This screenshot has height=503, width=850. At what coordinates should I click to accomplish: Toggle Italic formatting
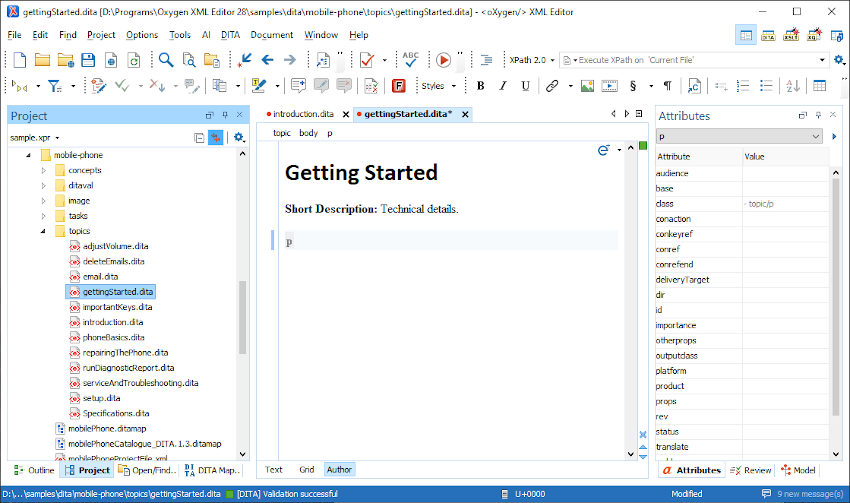click(x=503, y=86)
